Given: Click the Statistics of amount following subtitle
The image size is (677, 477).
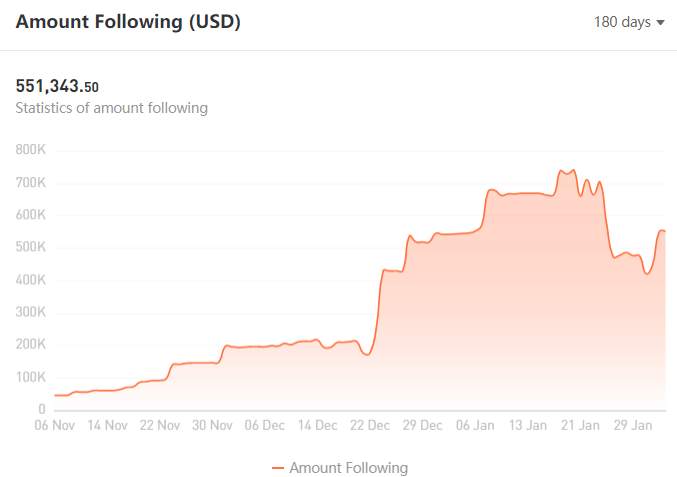Looking at the screenshot, I should (x=111, y=108).
